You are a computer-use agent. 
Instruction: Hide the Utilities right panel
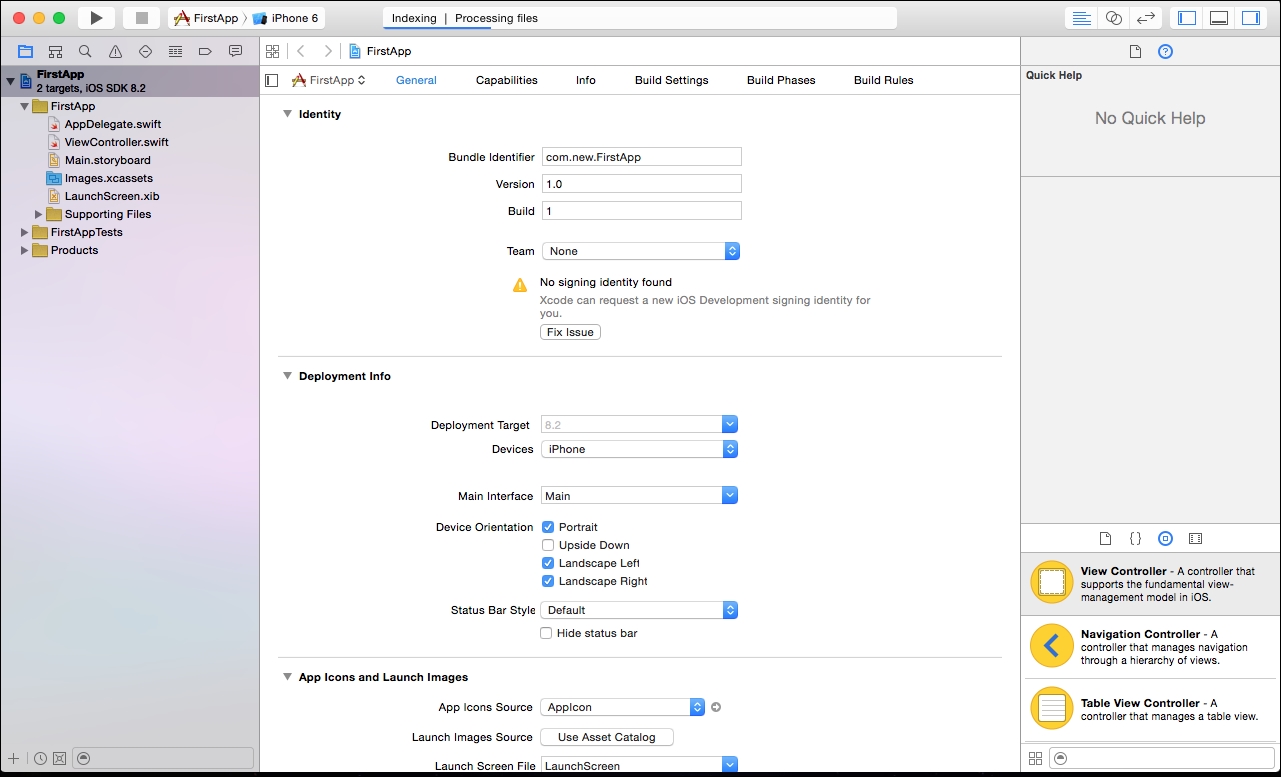tap(1251, 18)
